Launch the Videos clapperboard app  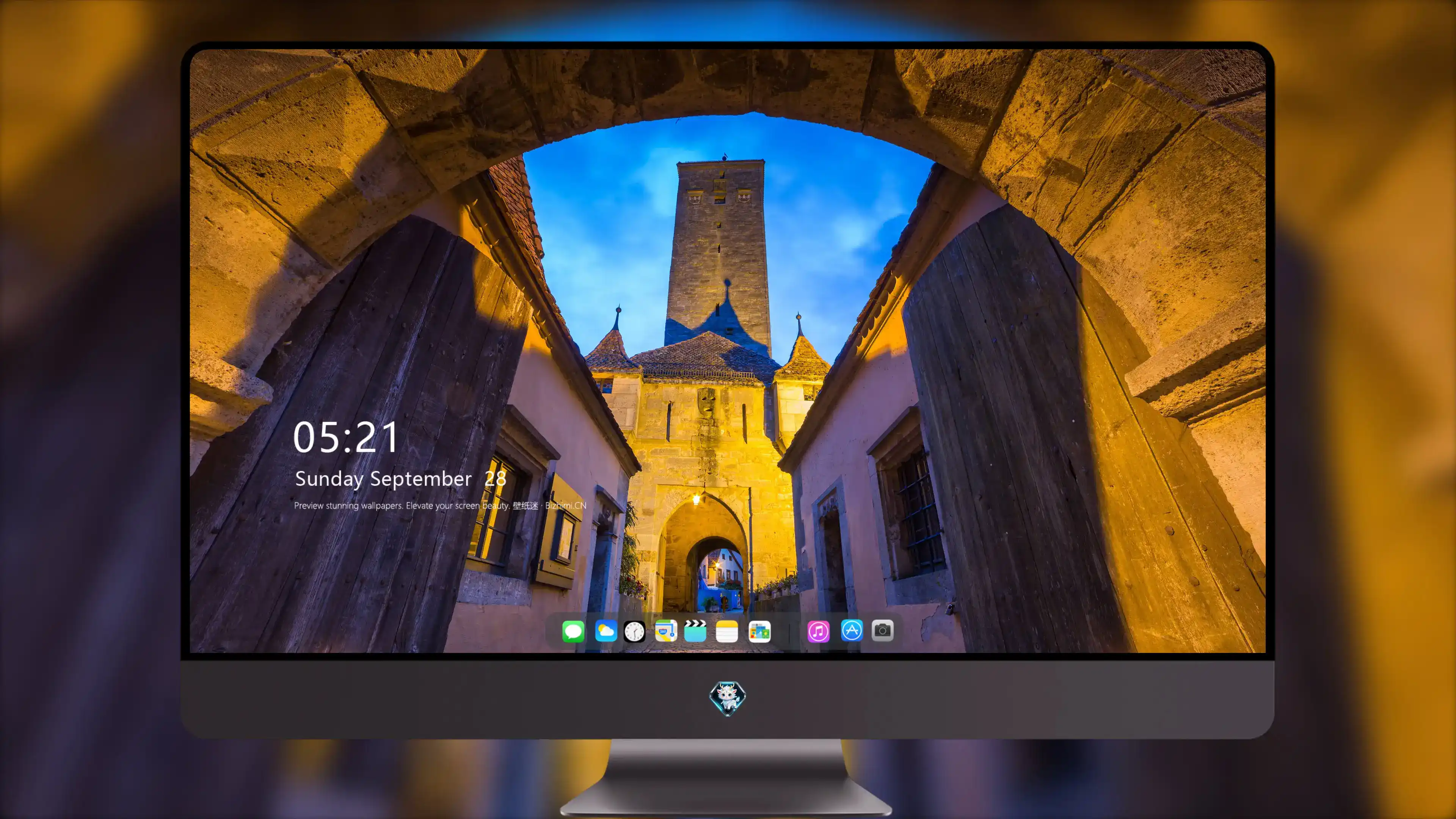[695, 631]
